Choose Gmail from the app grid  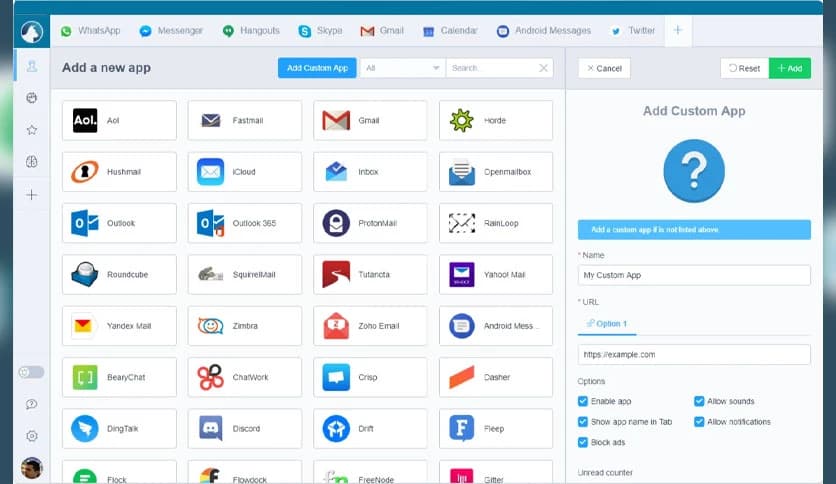pyautogui.click(x=371, y=120)
